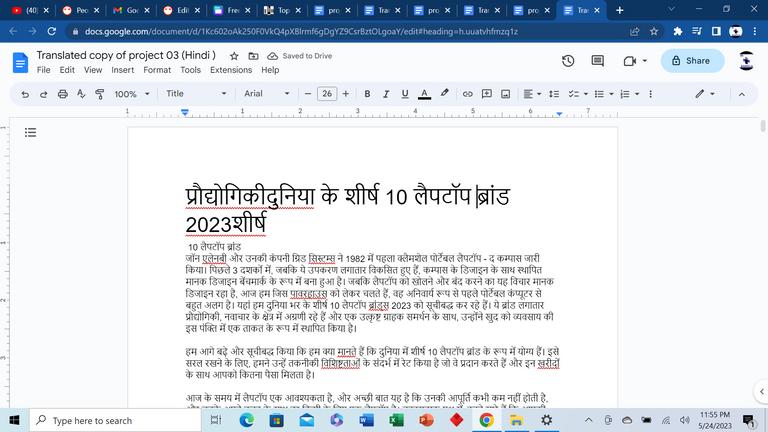Toggle Italic formatting
768x432 pixels.
386,94
